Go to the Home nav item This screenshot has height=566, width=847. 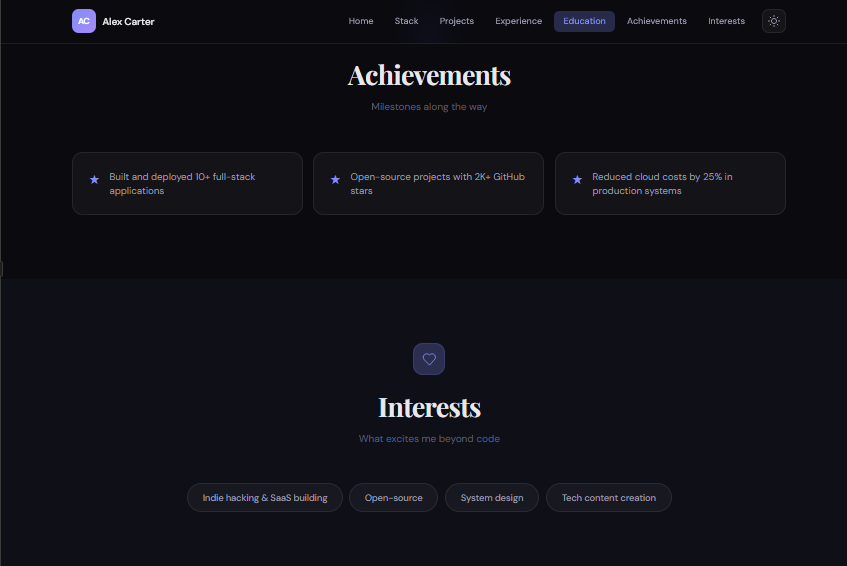(361, 21)
